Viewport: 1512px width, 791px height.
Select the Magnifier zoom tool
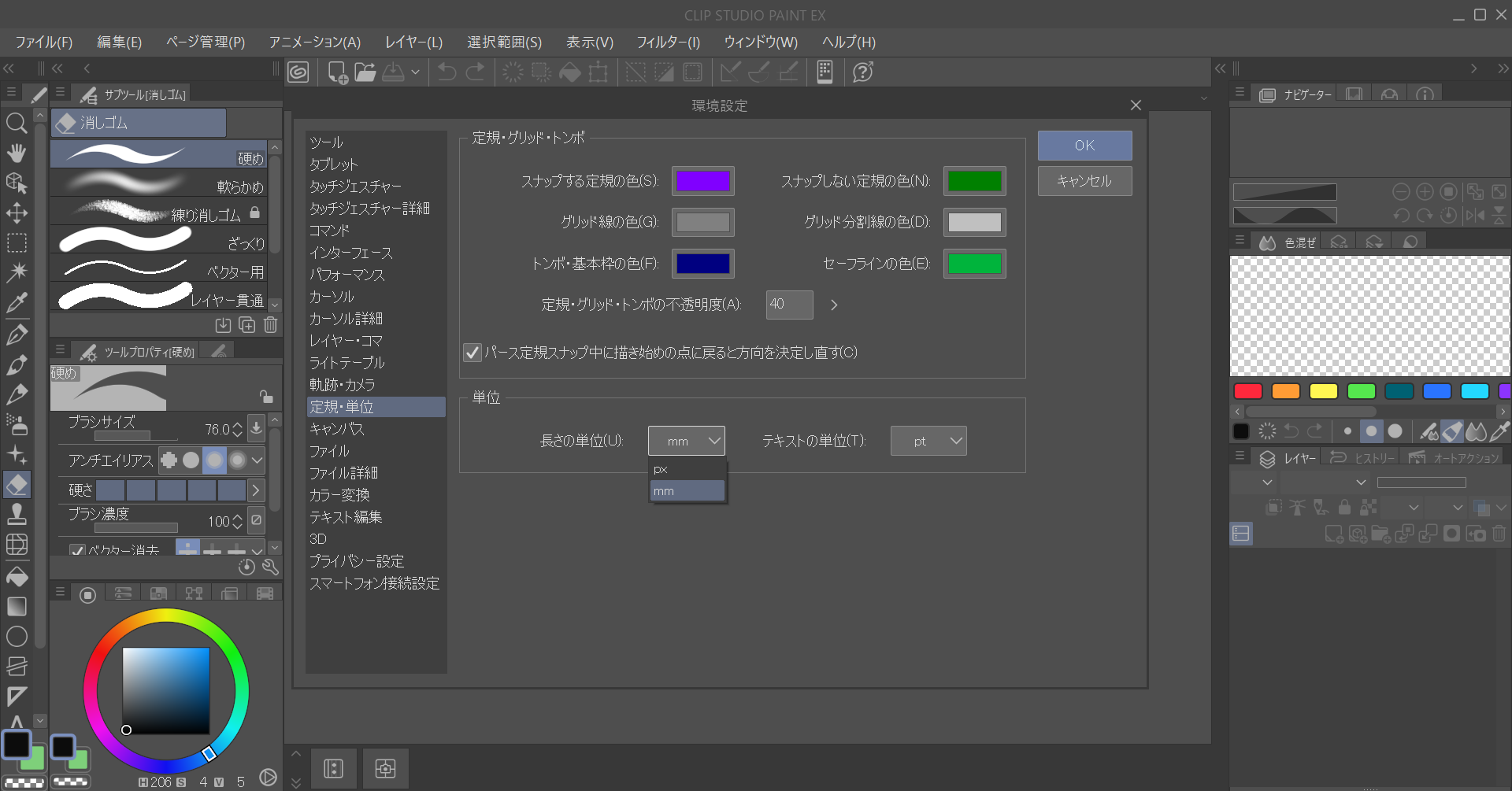pos(17,123)
